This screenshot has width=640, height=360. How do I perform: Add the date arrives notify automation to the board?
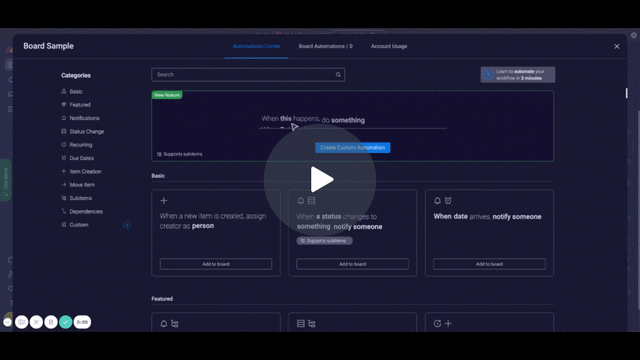(x=489, y=264)
